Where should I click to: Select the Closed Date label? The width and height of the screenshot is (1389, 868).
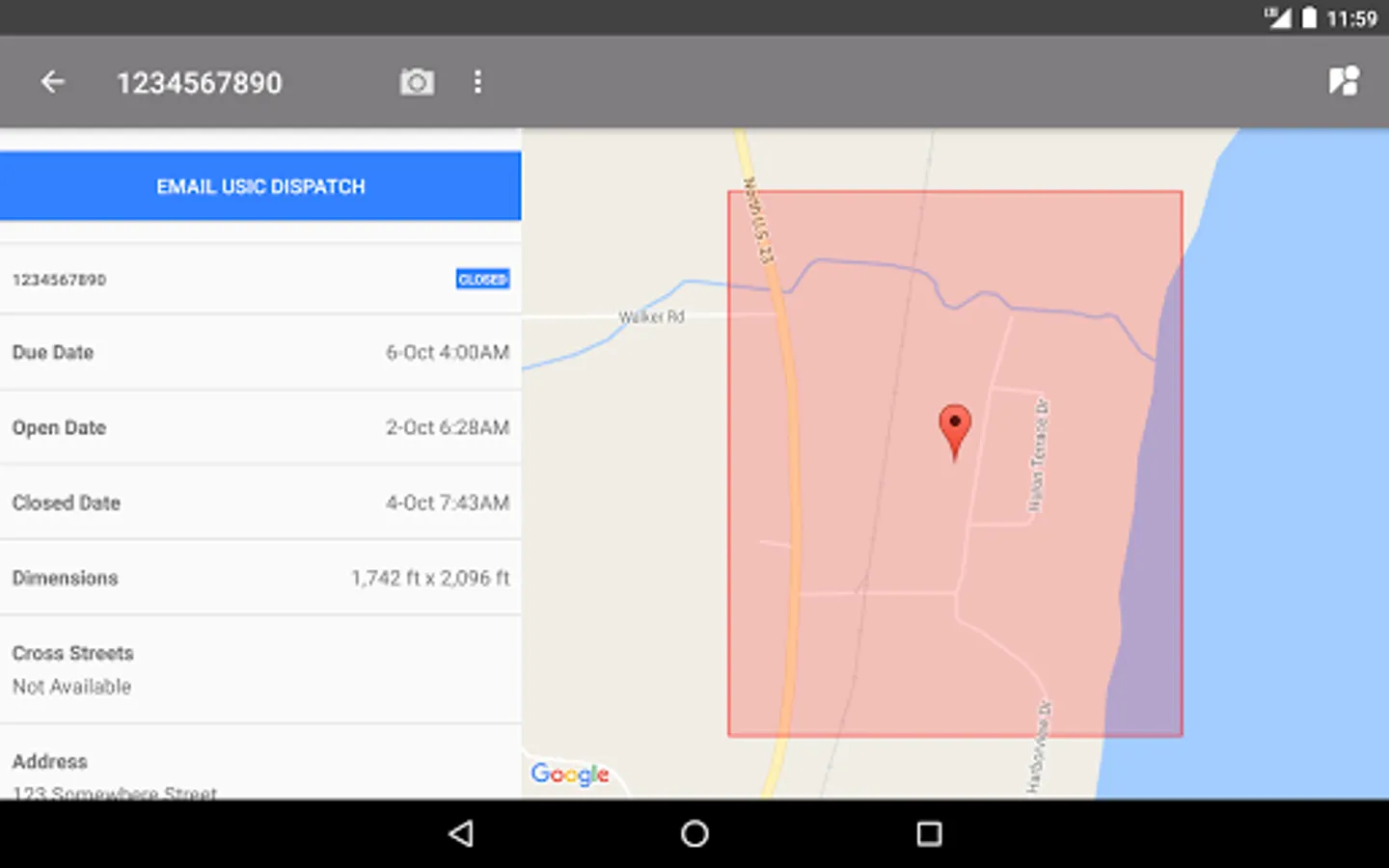66,503
